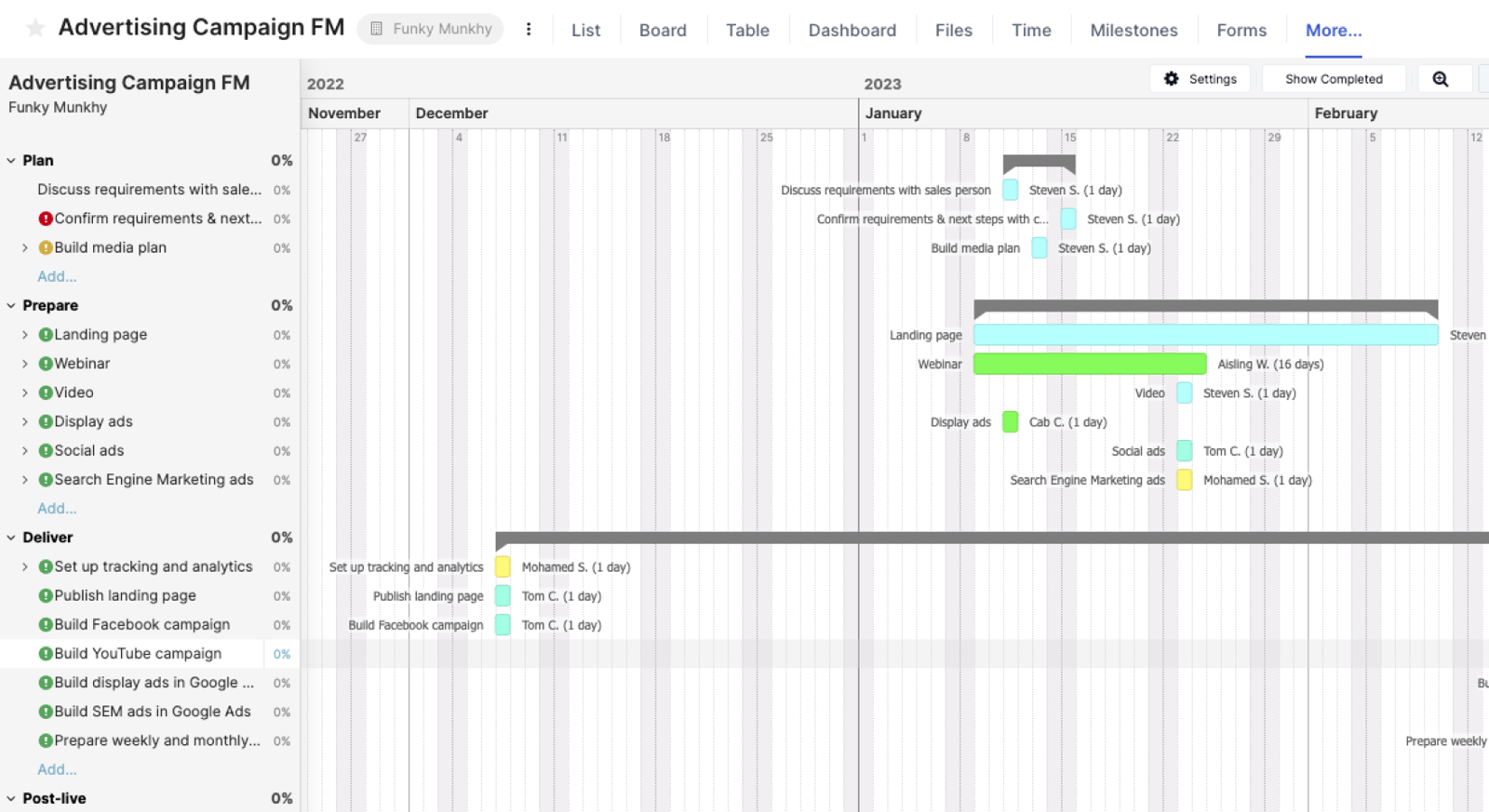Click the gear icon in Settings
The image size is (1489, 812).
click(1172, 79)
